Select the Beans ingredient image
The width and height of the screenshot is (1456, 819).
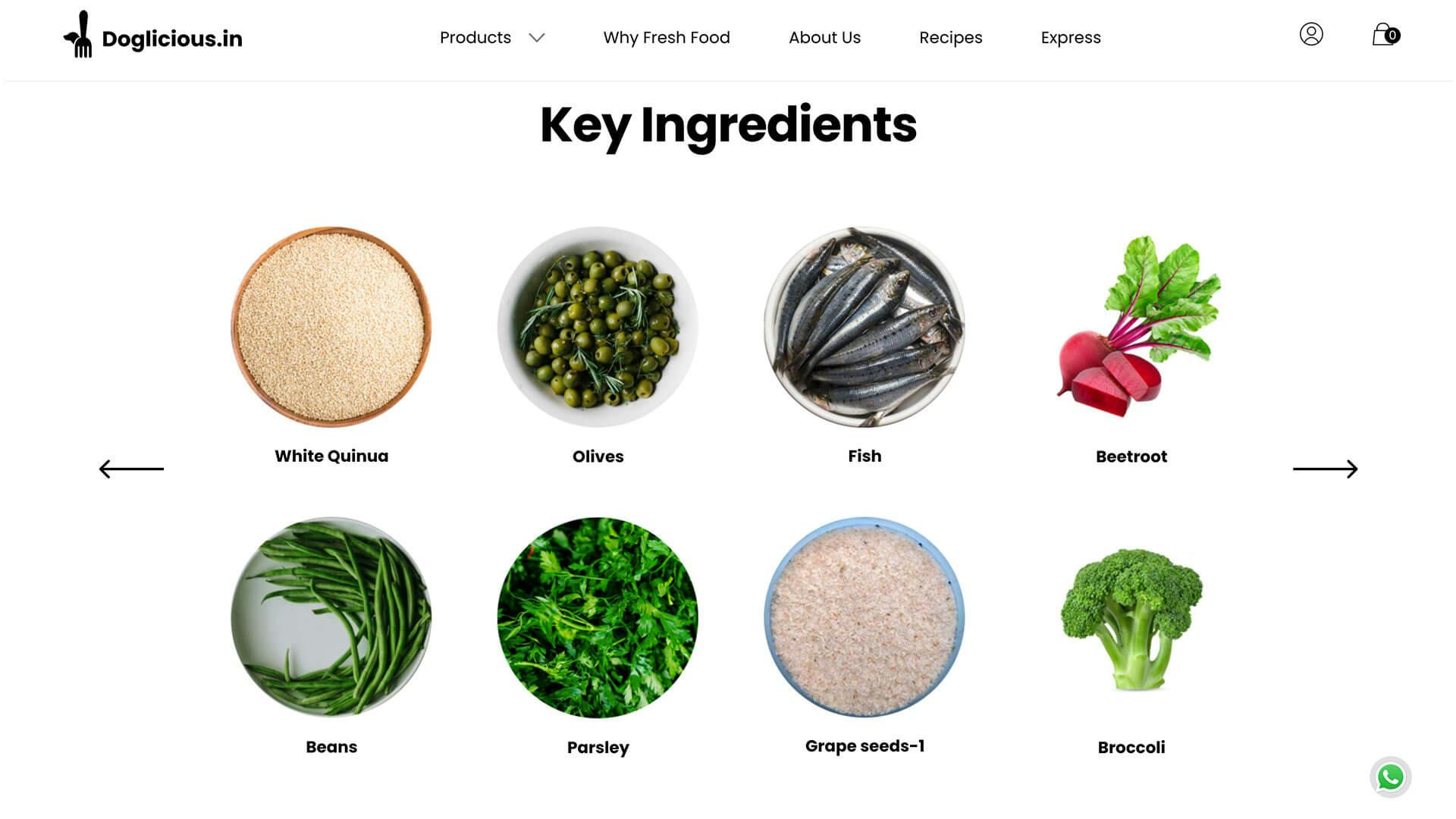331,617
